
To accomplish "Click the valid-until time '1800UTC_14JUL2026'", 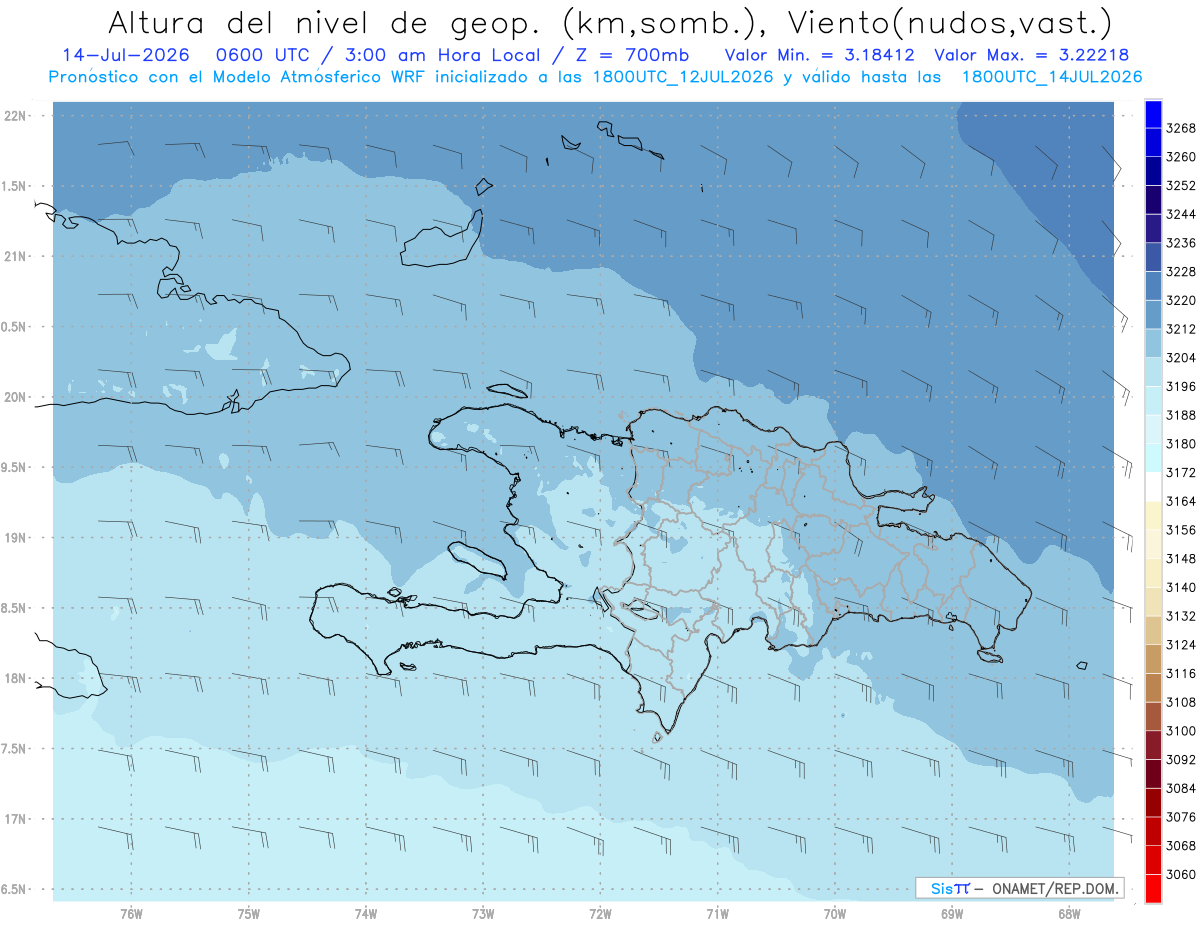I will point(1051,76).
